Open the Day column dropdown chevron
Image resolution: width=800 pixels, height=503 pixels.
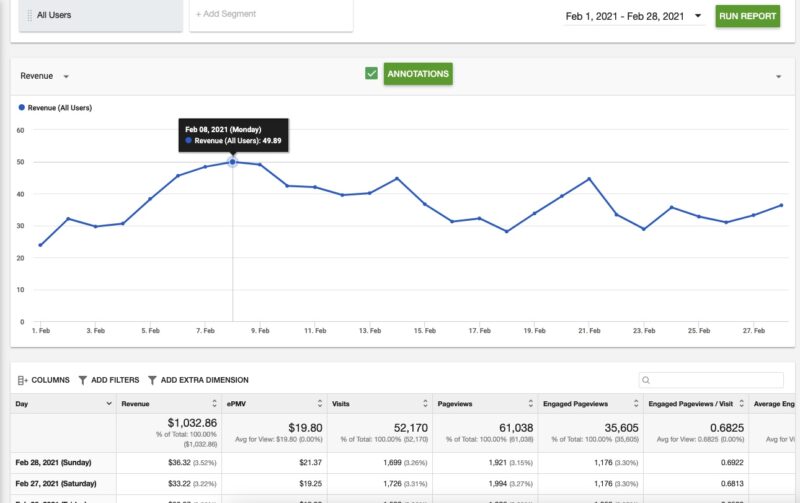click(109, 404)
